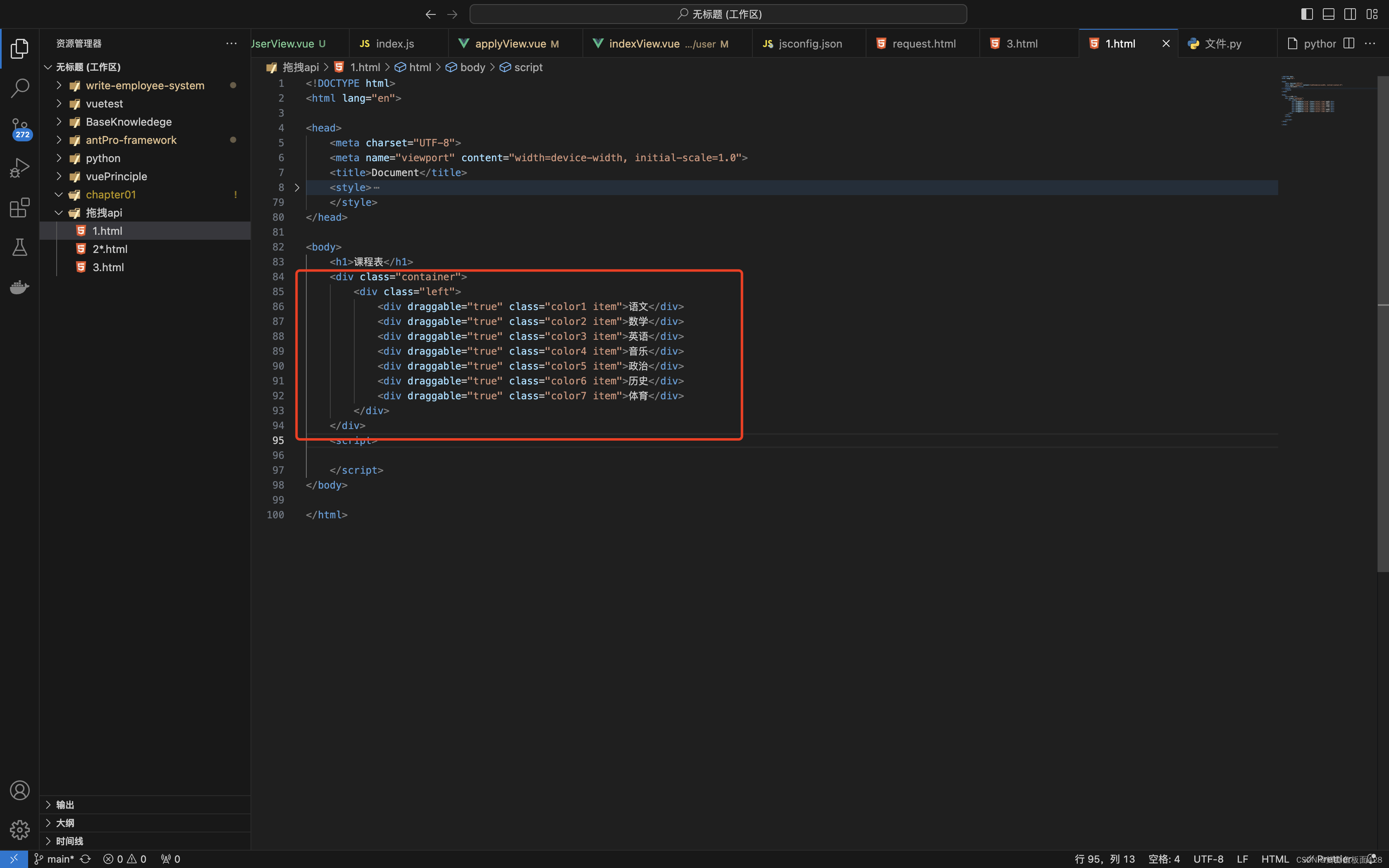Screen dimensions: 1389x868
Task: Click the remote window status icon
Action: click(x=14, y=859)
